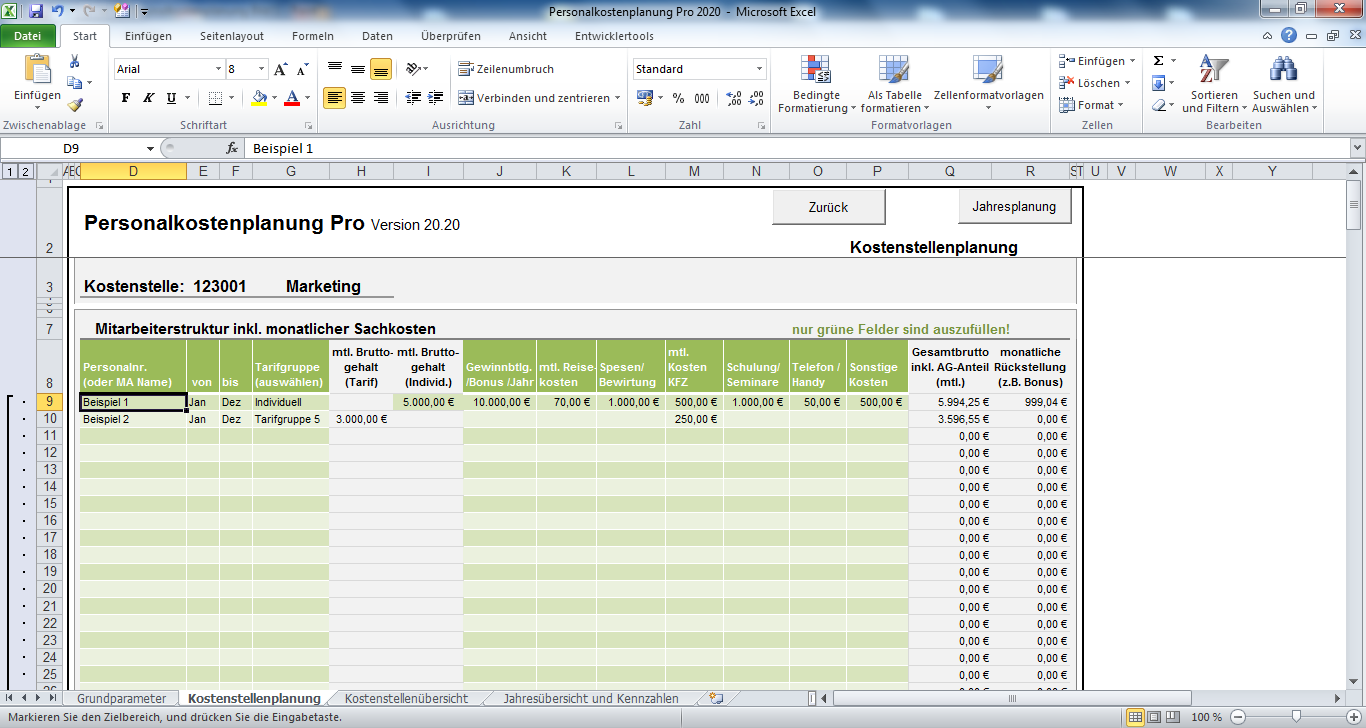Enable Zeilenumbruch text wrapping
The image size is (1366, 728).
coord(506,69)
